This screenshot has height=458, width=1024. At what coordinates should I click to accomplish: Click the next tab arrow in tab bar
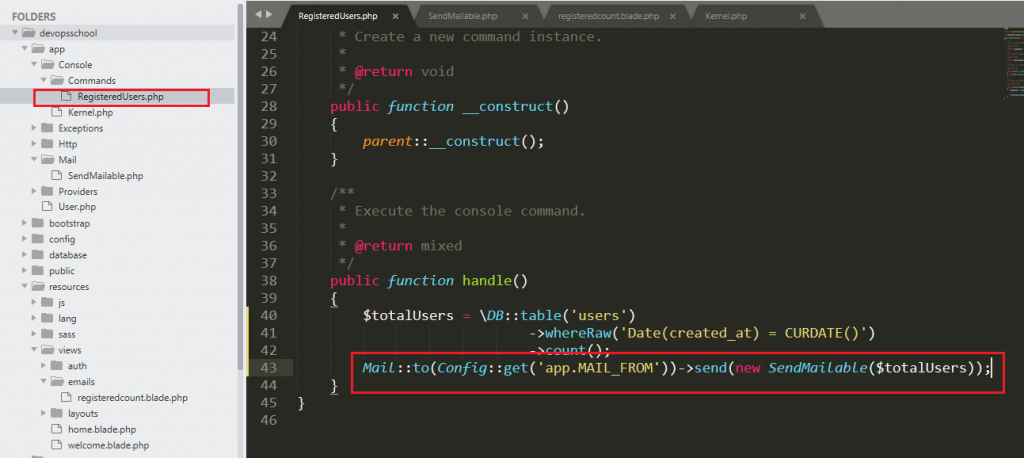(268, 15)
